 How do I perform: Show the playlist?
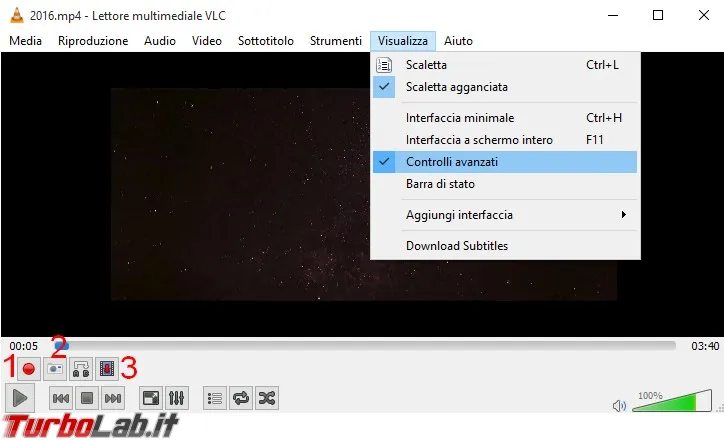click(x=215, y=398)
